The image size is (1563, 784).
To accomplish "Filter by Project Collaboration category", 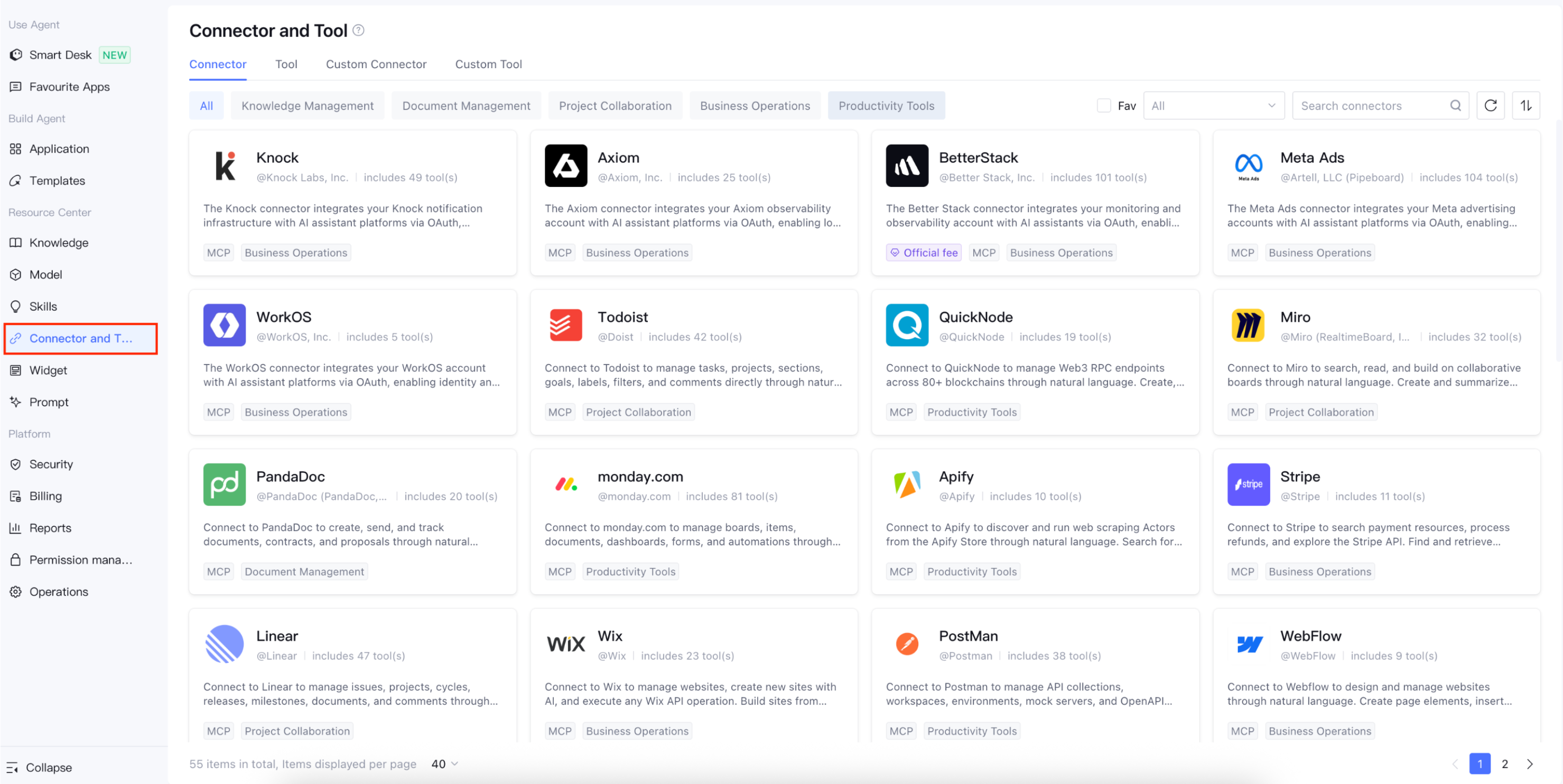I will pyautogui.click(x=615, y=106).
